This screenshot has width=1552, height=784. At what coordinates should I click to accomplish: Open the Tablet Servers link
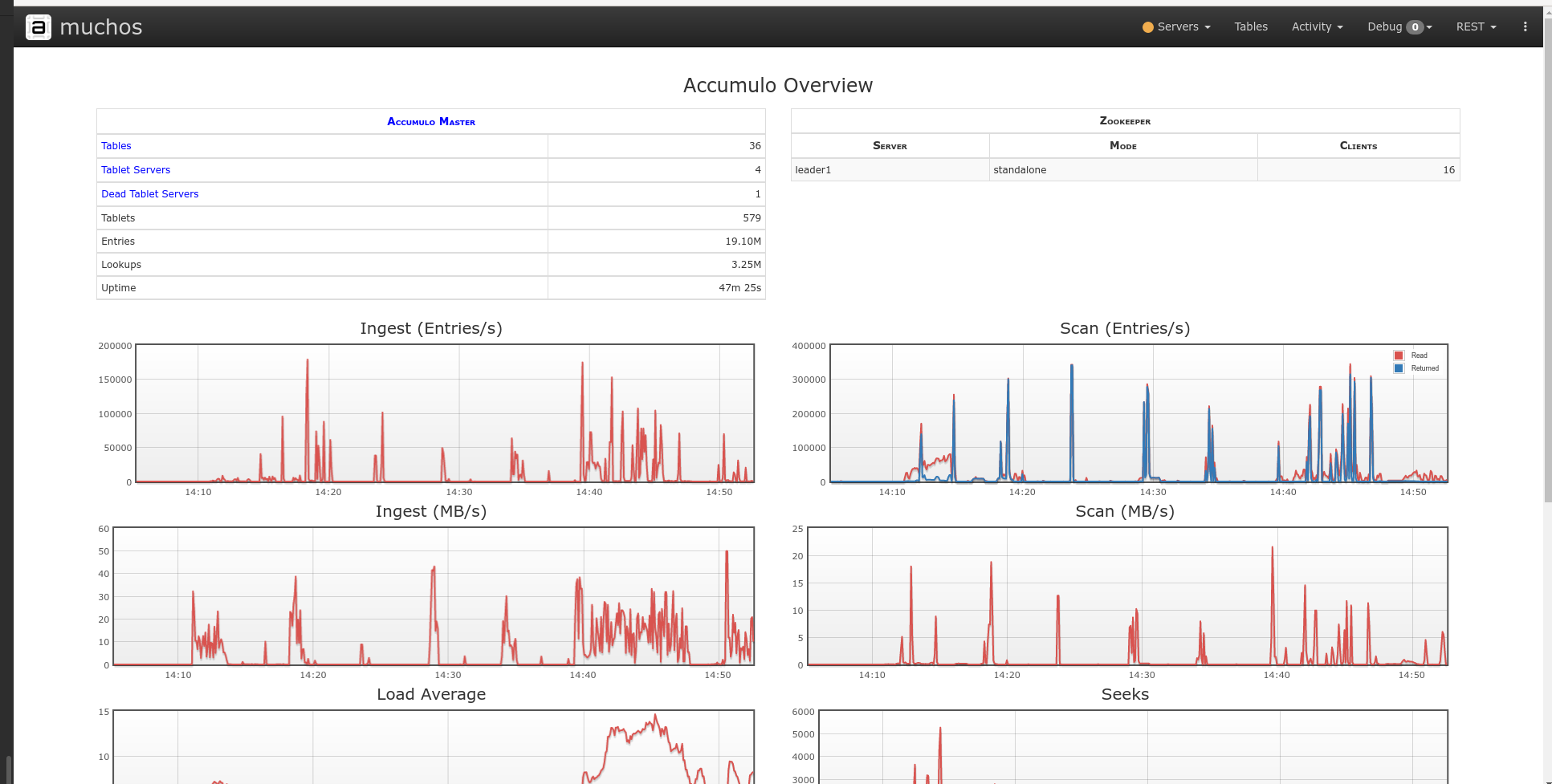tap(135, 169)
